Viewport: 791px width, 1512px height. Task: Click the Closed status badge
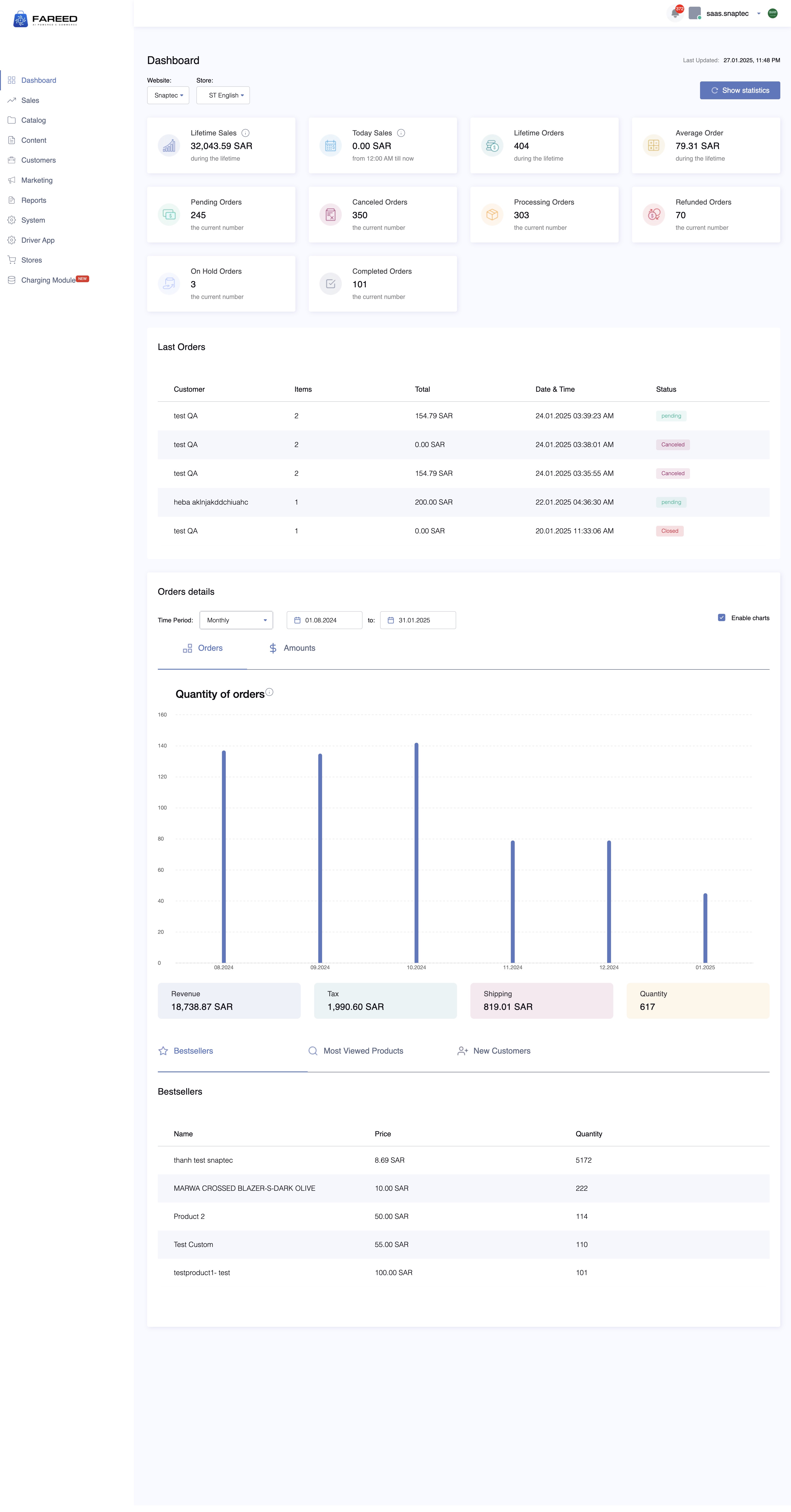pos(669,531)
